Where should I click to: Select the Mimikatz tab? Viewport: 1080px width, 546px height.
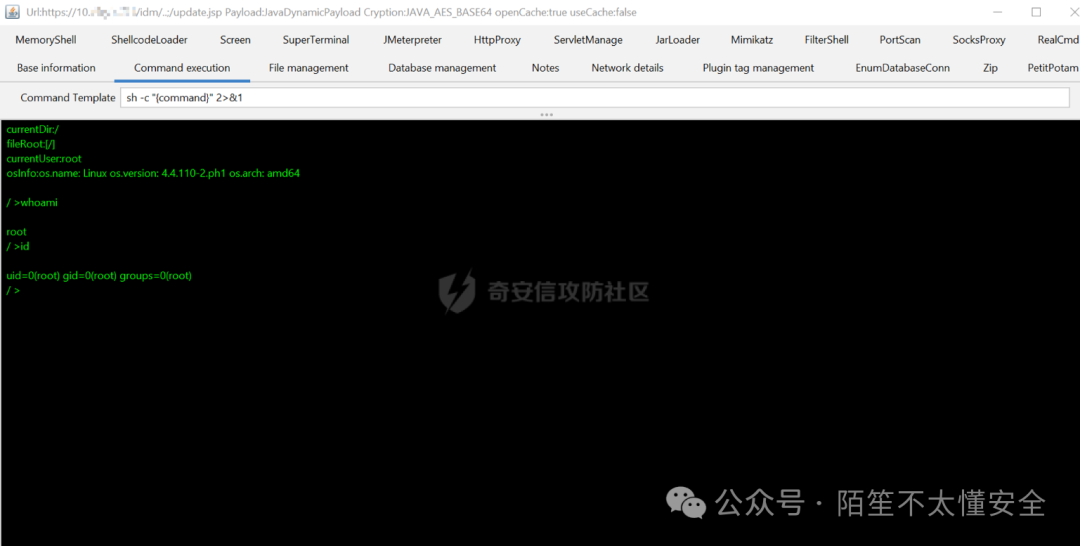pos(751,40)
